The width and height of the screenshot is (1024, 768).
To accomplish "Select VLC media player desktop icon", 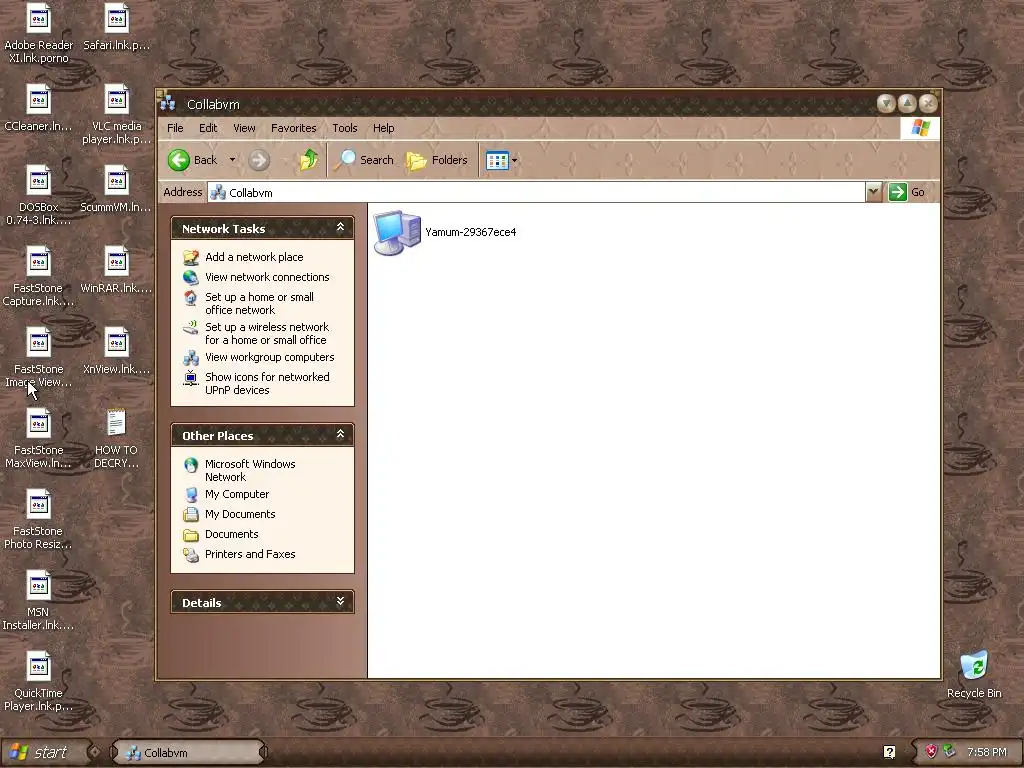I will click(116, 115).
